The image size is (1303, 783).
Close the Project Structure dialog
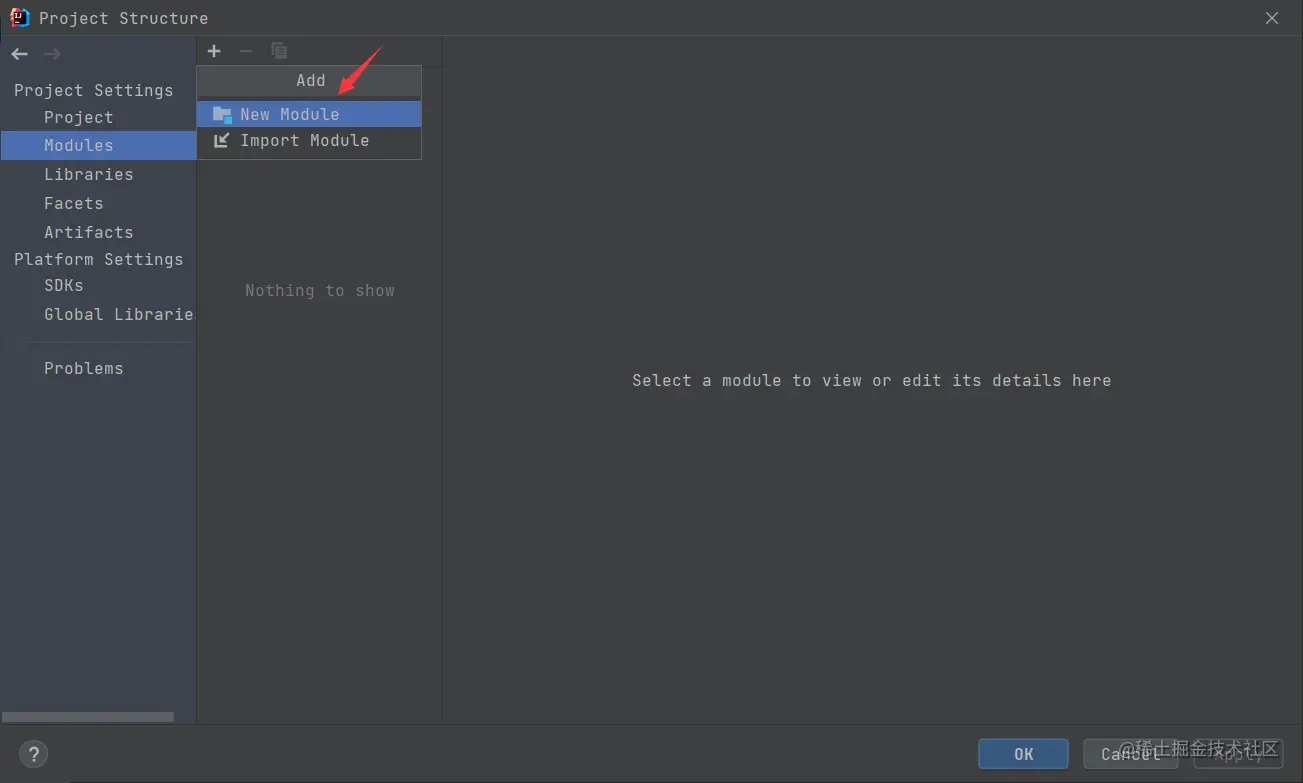coord(1272,18)
